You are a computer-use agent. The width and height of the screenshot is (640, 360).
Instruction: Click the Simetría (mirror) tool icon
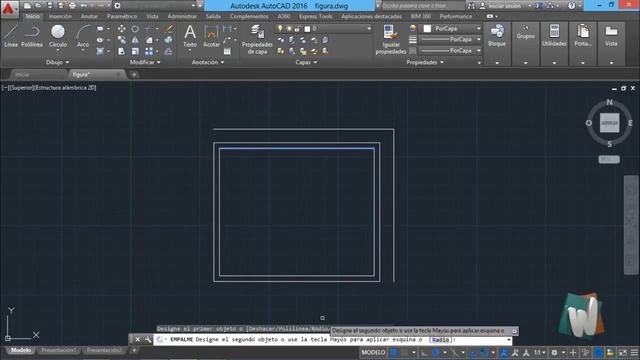click(x=135, y=40)
